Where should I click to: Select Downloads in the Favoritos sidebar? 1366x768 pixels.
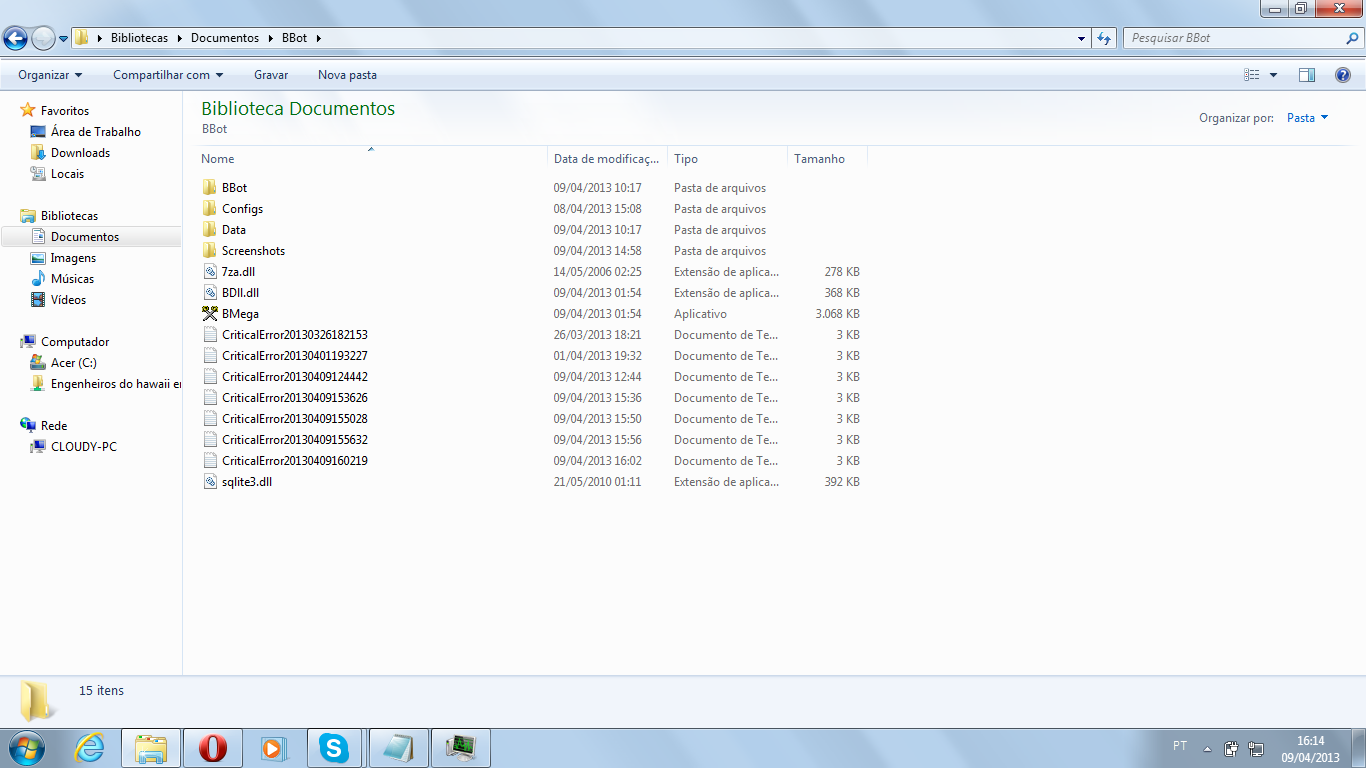(80, 153)
